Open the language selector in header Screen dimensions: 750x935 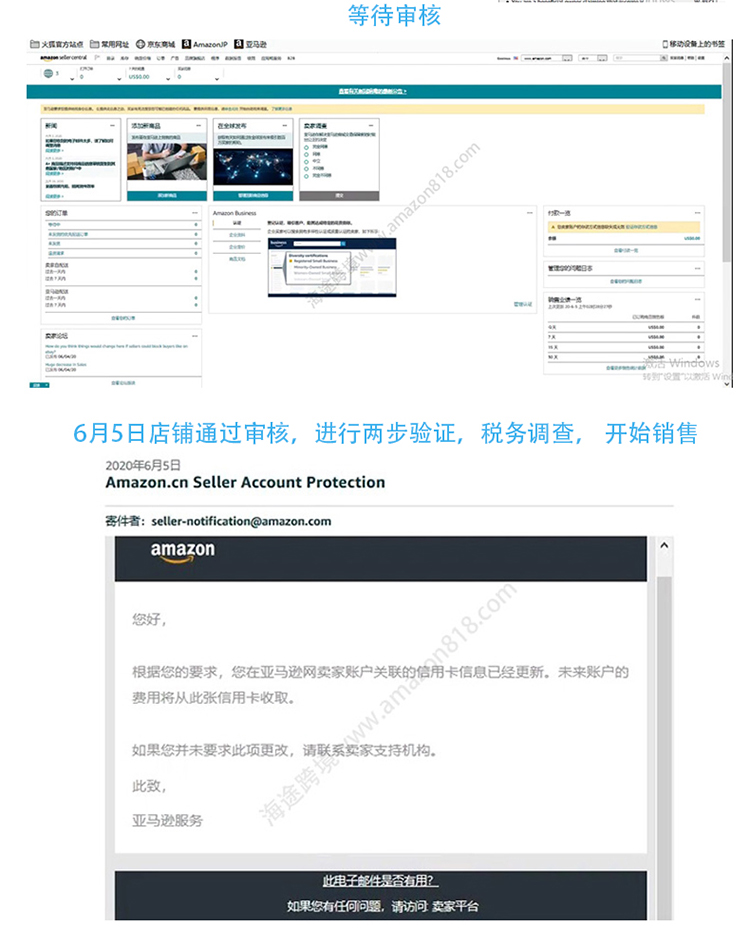594,58
